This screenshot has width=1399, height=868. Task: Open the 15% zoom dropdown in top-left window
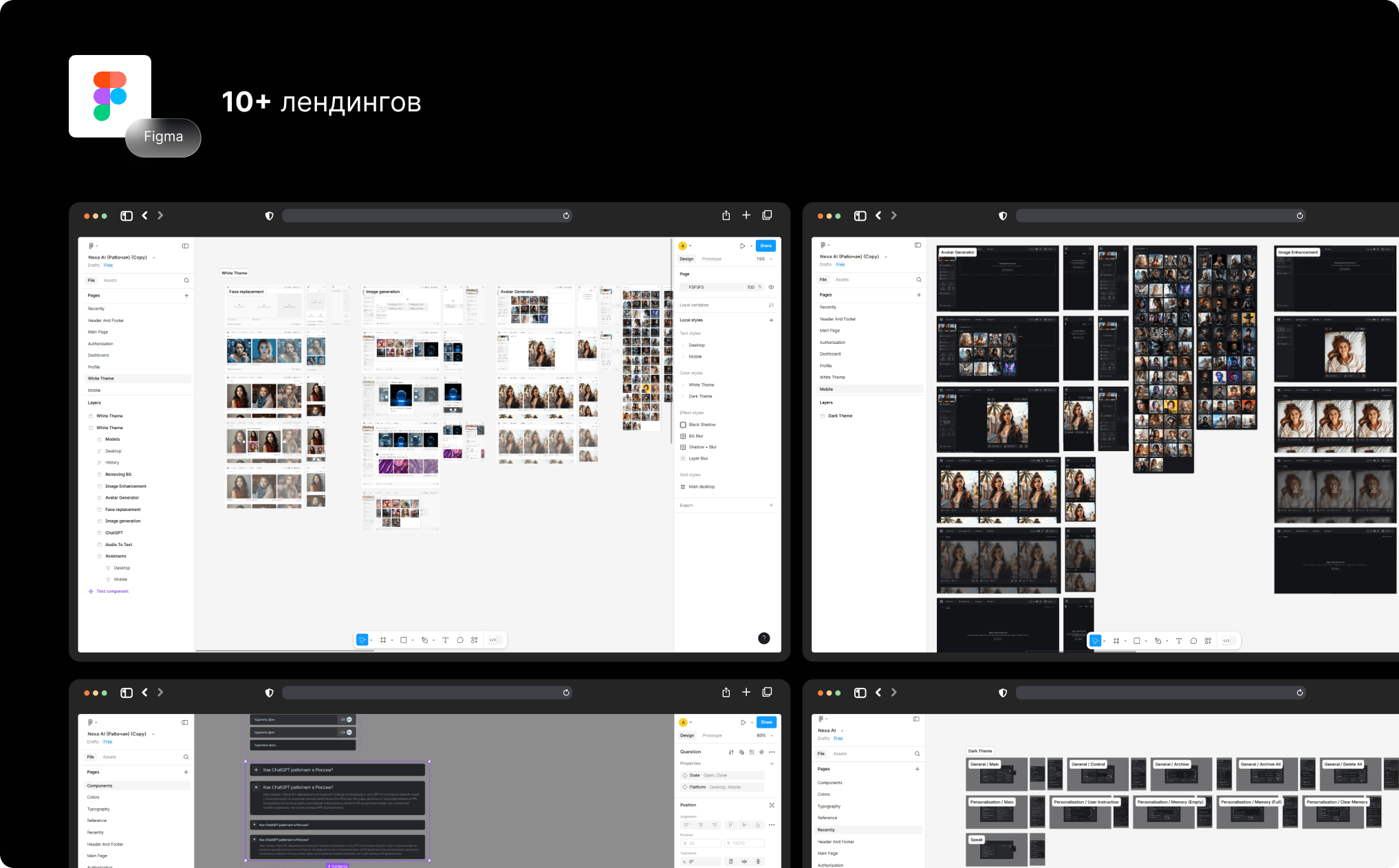click(765, 259)
